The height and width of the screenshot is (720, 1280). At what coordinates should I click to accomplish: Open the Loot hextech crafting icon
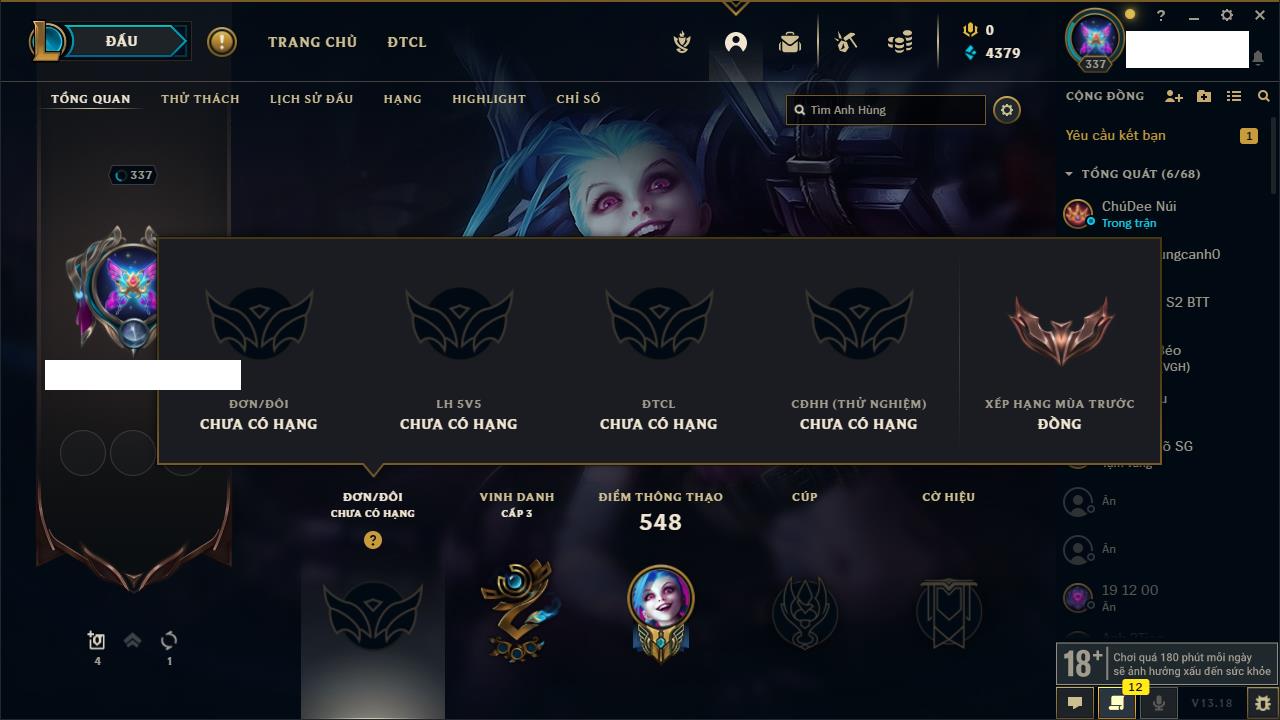(846, 42)
